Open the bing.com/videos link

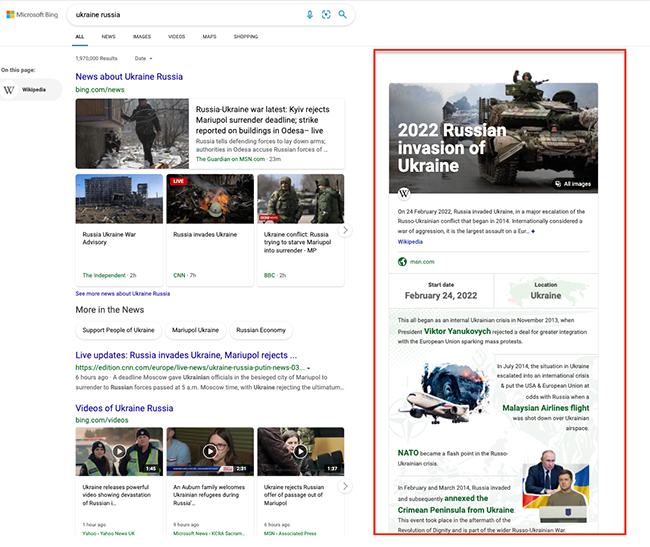[x=102, y=420]
